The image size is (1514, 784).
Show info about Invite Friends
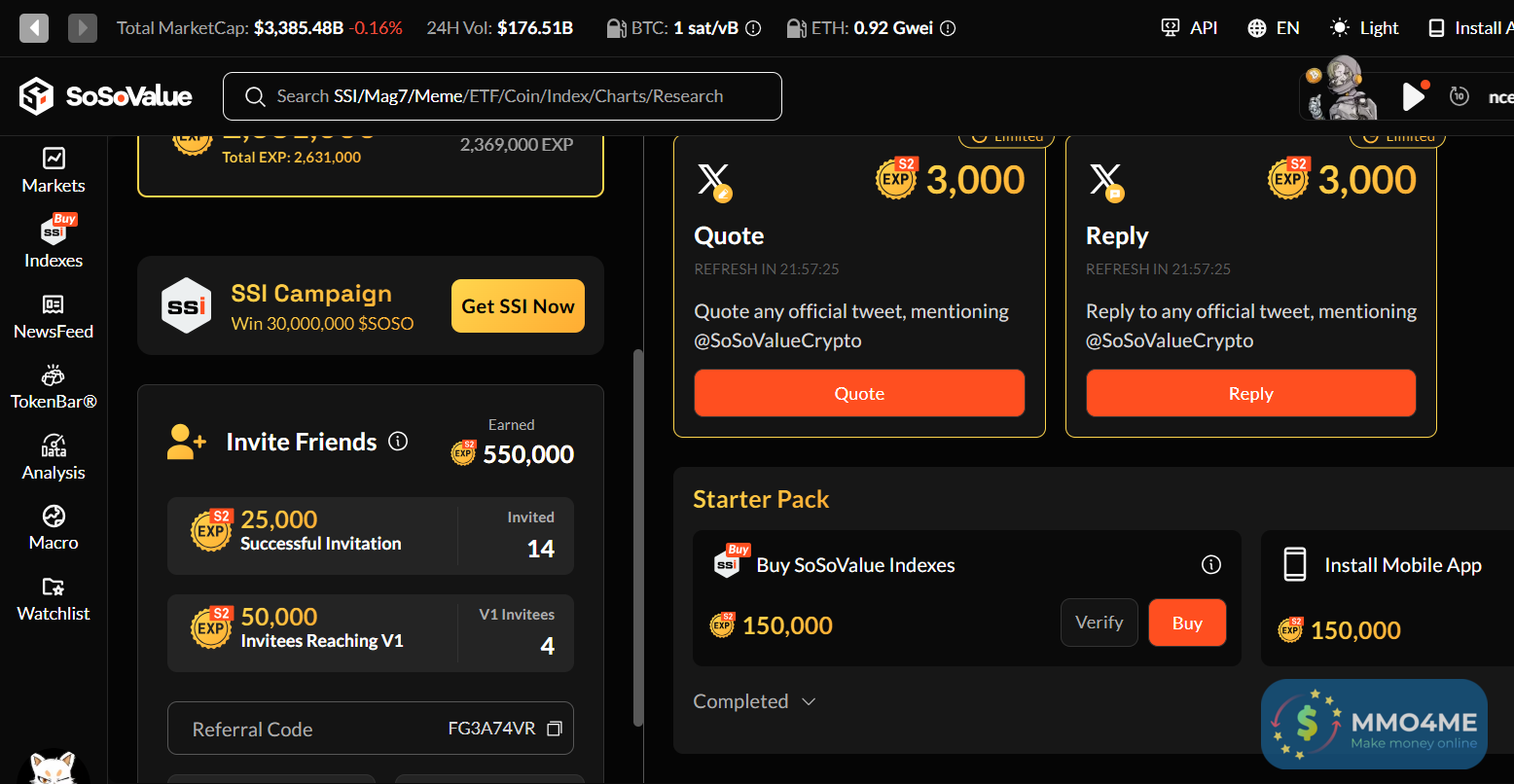(x=398, y=442)
